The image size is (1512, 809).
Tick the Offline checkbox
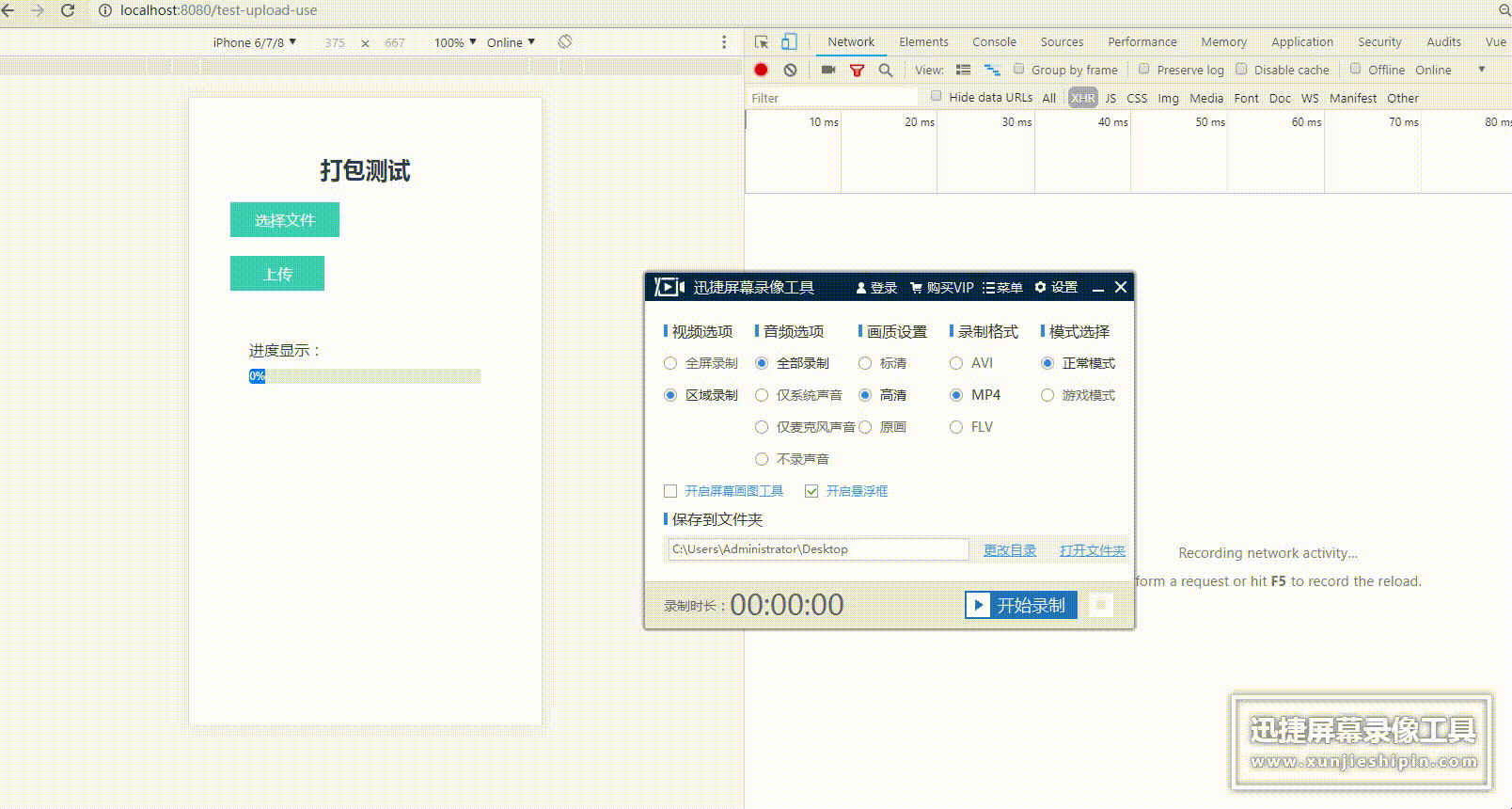point(1356,69)
